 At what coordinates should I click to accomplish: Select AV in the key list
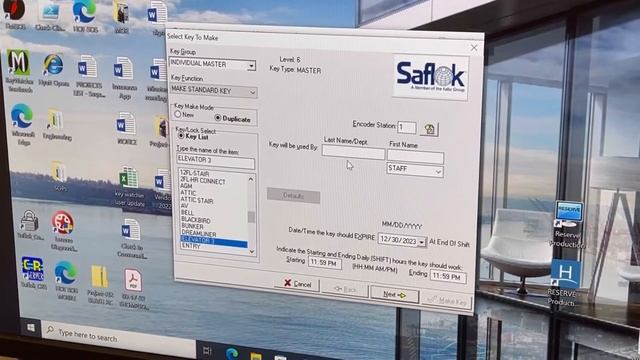pos(184,206)
